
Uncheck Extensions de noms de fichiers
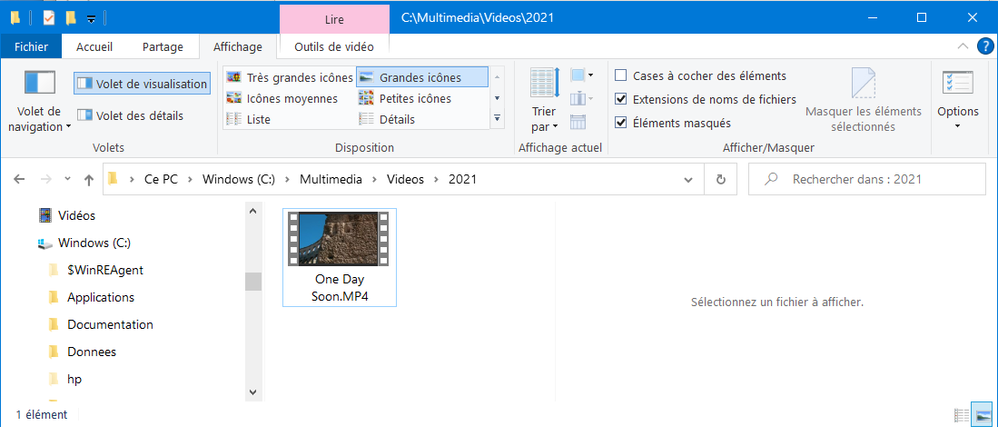click(x=621, y=99)
